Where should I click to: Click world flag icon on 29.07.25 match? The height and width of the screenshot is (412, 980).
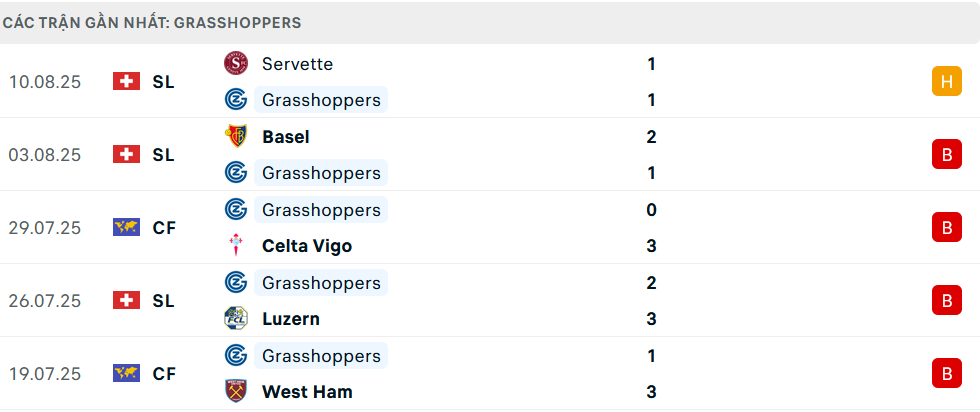click(127, 228)
